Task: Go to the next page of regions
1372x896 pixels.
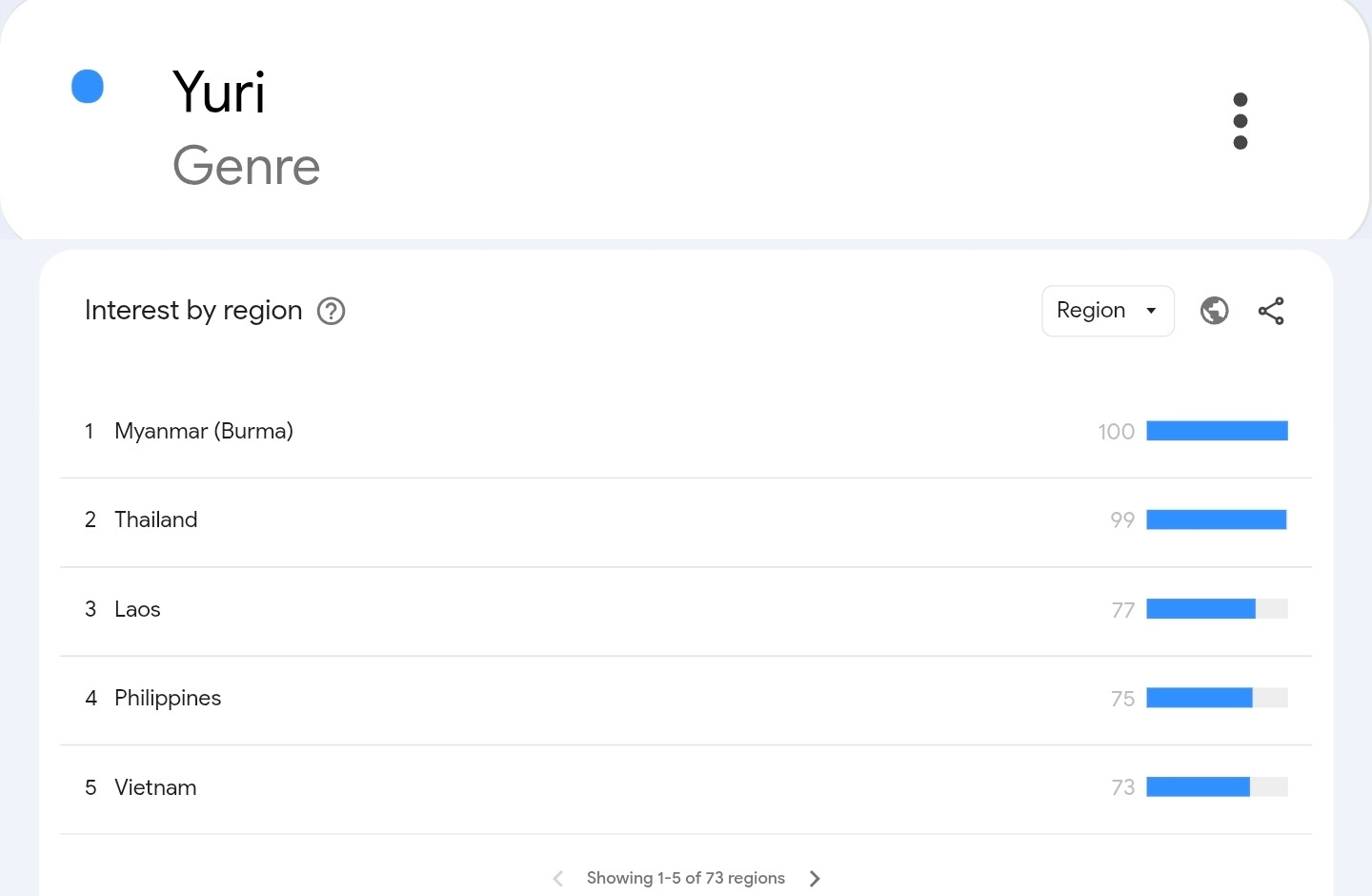Action: point(815,879)
